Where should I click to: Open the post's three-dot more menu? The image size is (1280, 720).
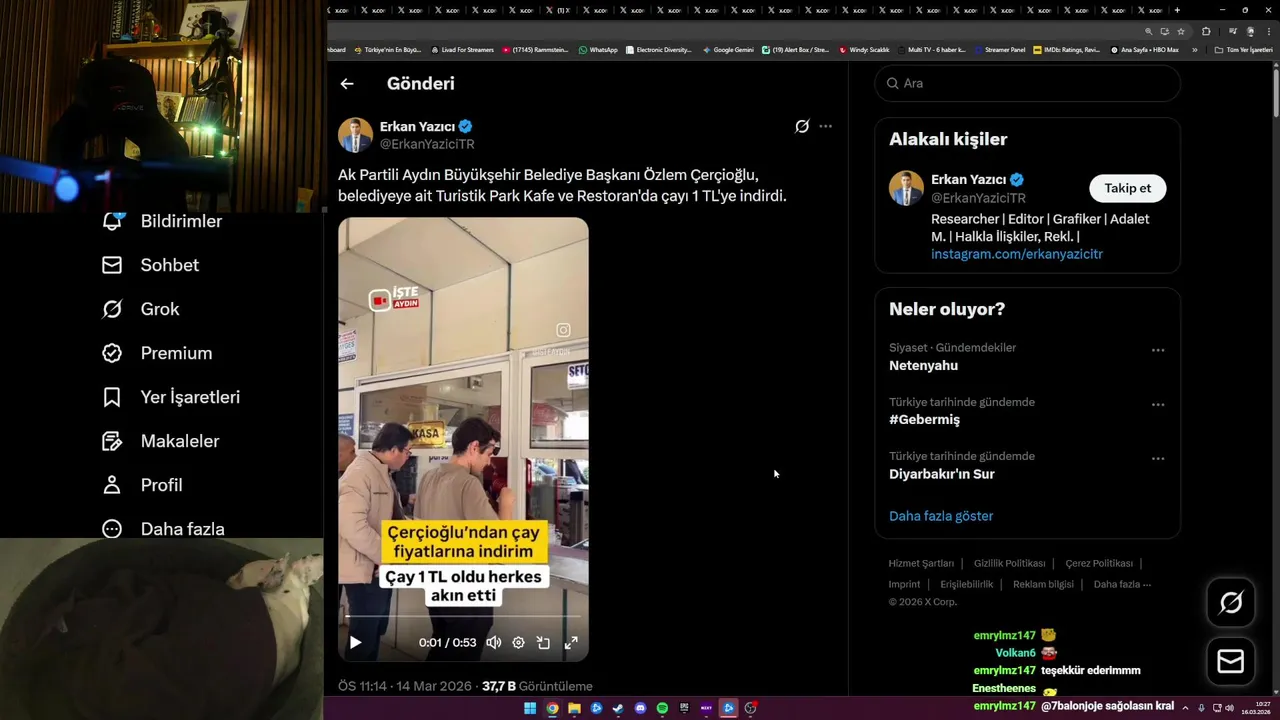point(825,126)
